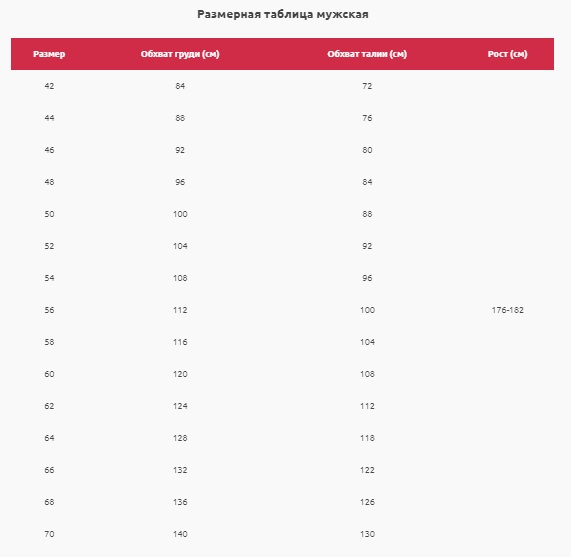Click chest value 140 in last row

point(180,534)
